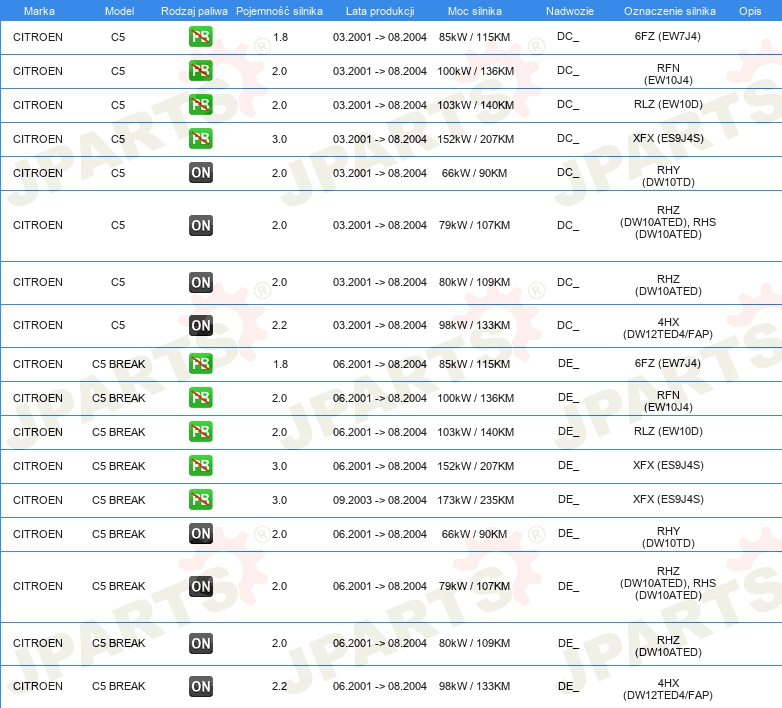Click ON diesel icon in C5 80kW / 109KM row
Image resolution: width=782 pixels, height=708 pixels.
200,282
